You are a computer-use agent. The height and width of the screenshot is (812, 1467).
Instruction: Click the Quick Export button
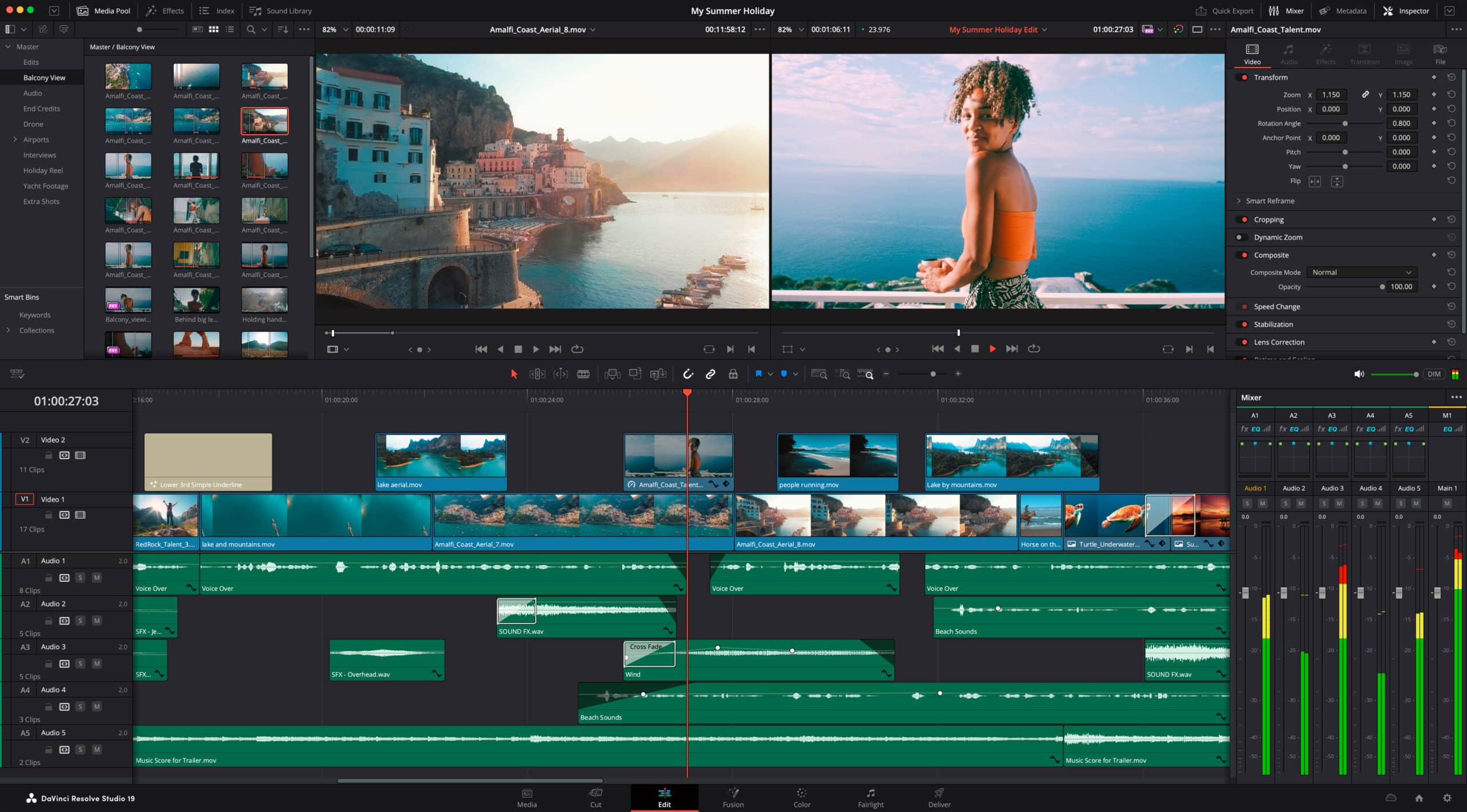pos(1224,10)
